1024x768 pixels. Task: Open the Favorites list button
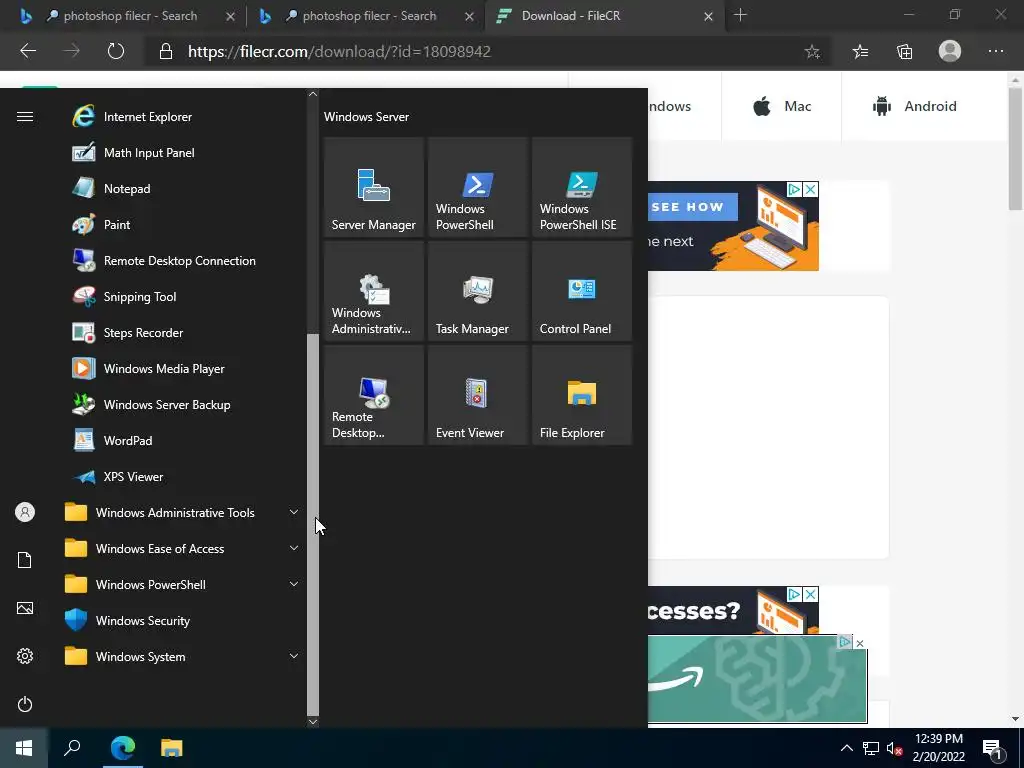[x=860, y=52]
